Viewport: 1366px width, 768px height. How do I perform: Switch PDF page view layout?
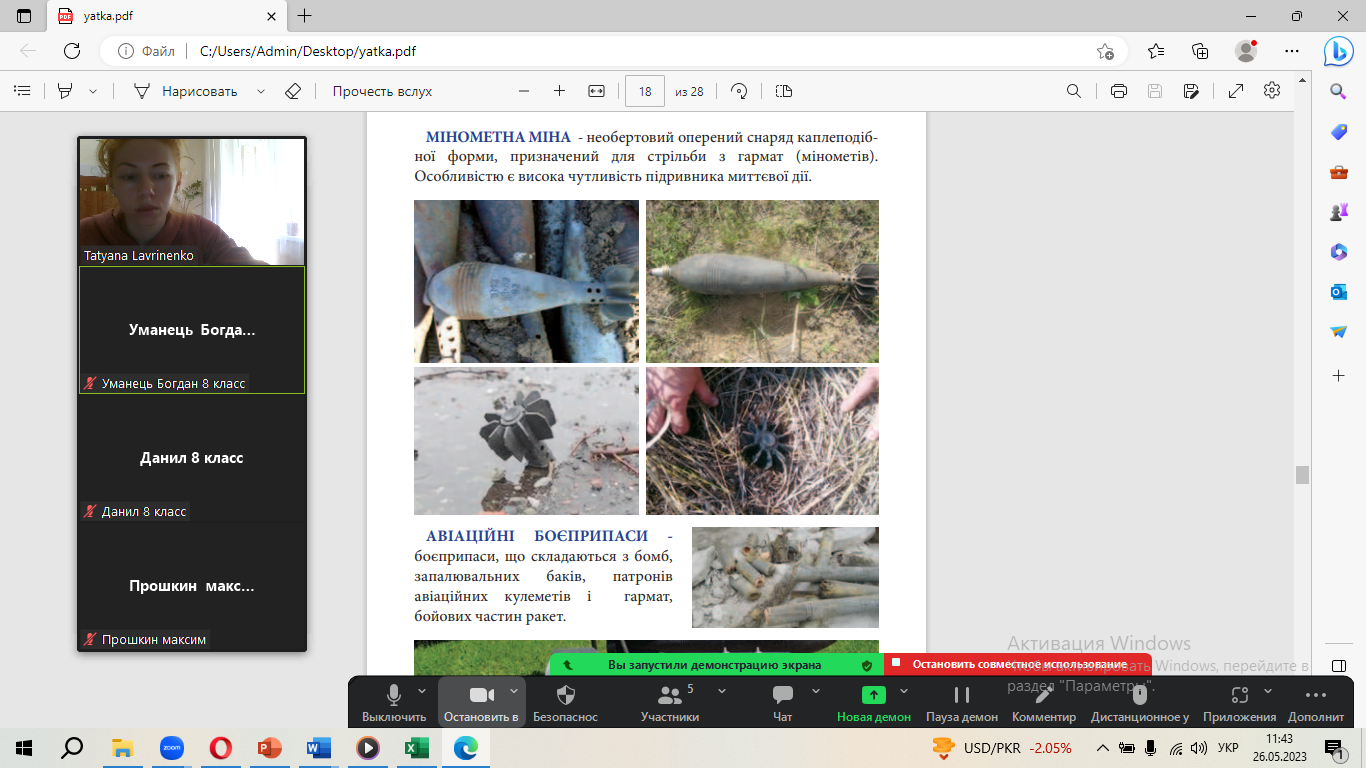click(x=784, y=91)
